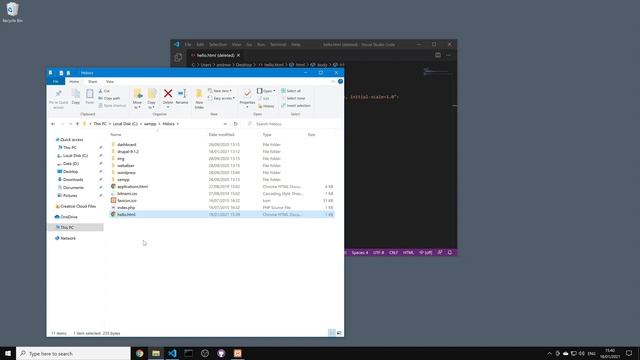Switch to large icons view in Explorer status bar
The image size is (640, 360).
point(339,333)
